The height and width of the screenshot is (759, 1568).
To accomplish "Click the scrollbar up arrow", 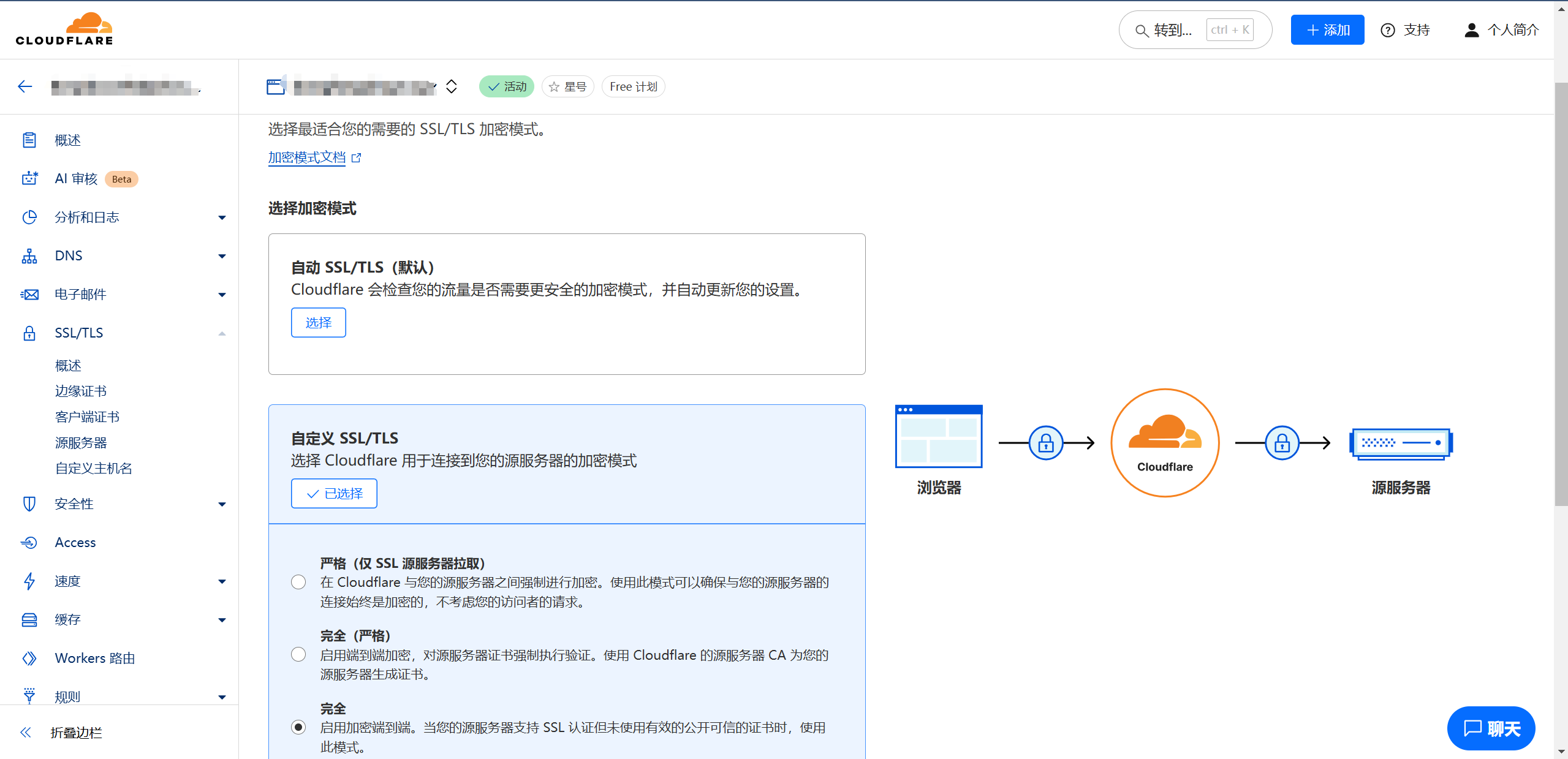I will click(1561, 9).
